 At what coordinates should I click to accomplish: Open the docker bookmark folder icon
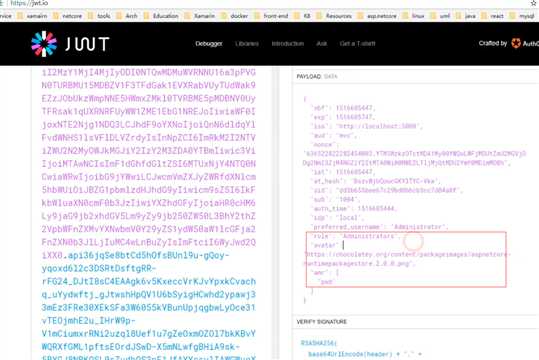pos(224,16)
